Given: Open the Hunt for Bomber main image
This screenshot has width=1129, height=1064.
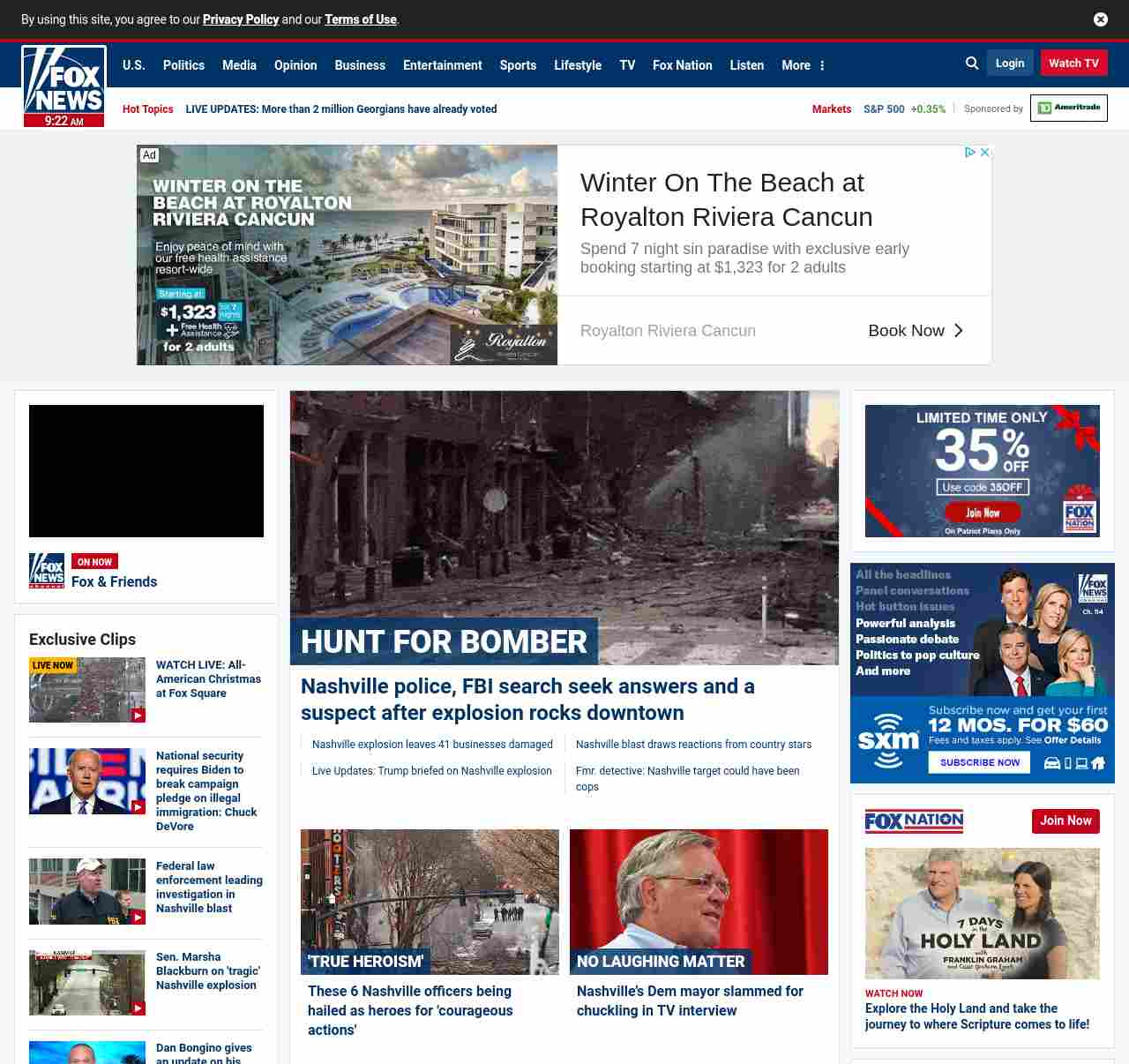Looking at the screenshot, I should pyautogui.click(x=564, y=527).
